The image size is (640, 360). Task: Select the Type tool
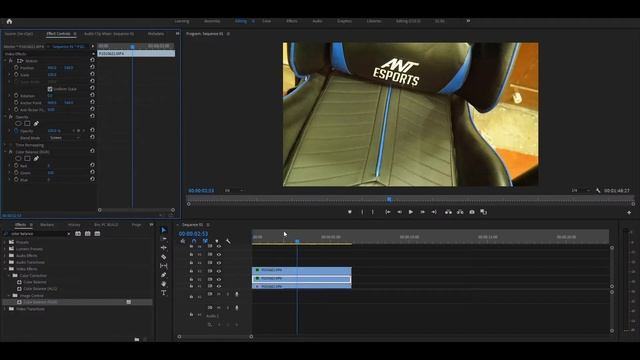tap(164, 293)
